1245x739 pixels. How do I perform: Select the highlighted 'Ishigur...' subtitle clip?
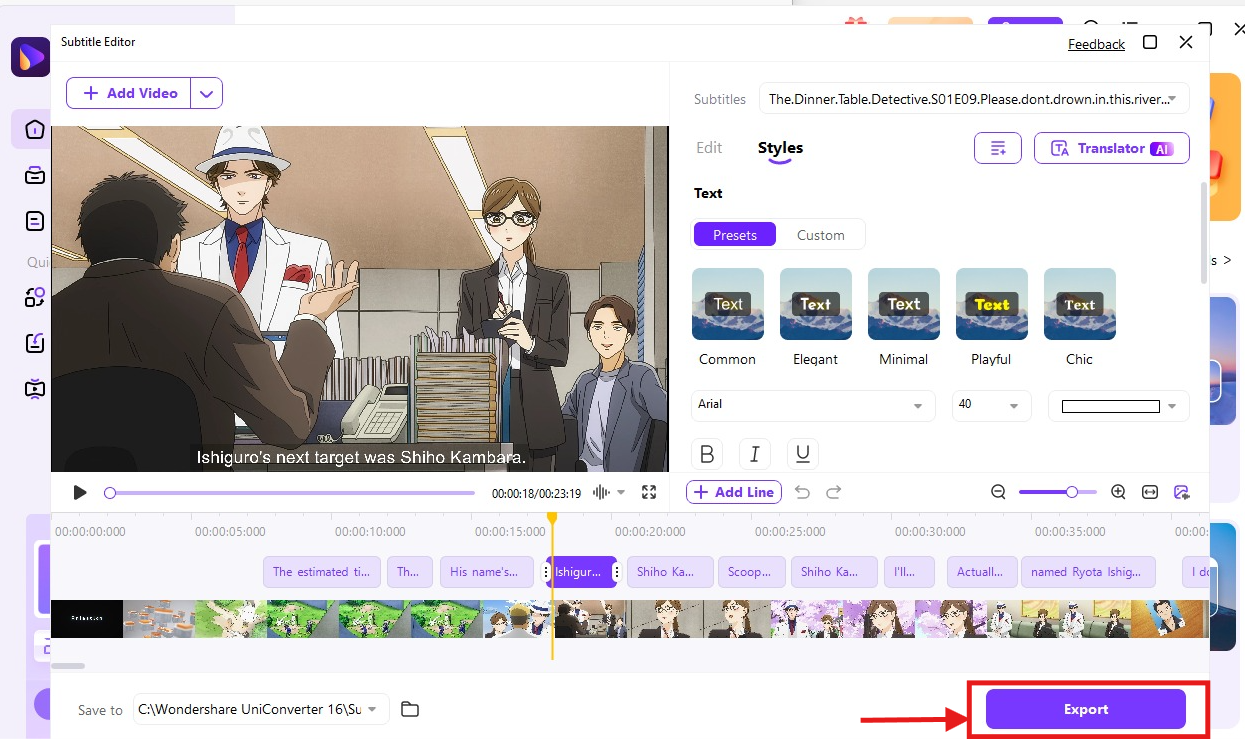pos(581,572)
